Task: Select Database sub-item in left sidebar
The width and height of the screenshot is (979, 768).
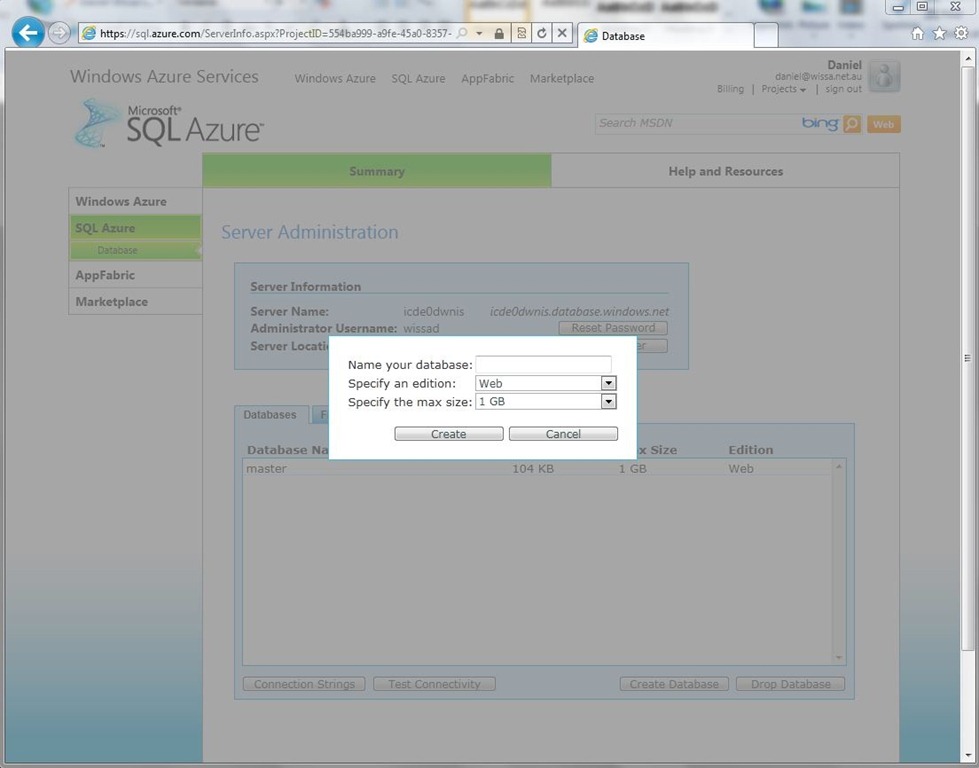Action: (x=135, y=250)
